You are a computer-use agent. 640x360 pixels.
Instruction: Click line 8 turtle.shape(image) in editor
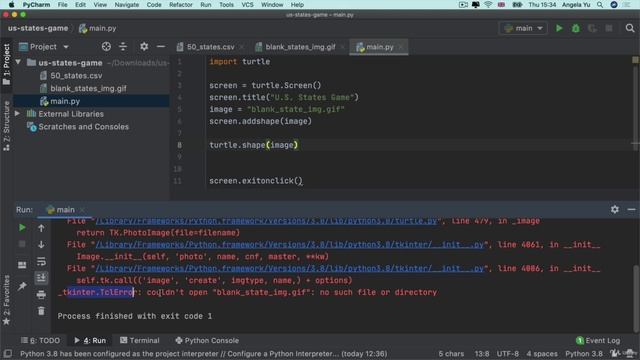tap(253, 145)
